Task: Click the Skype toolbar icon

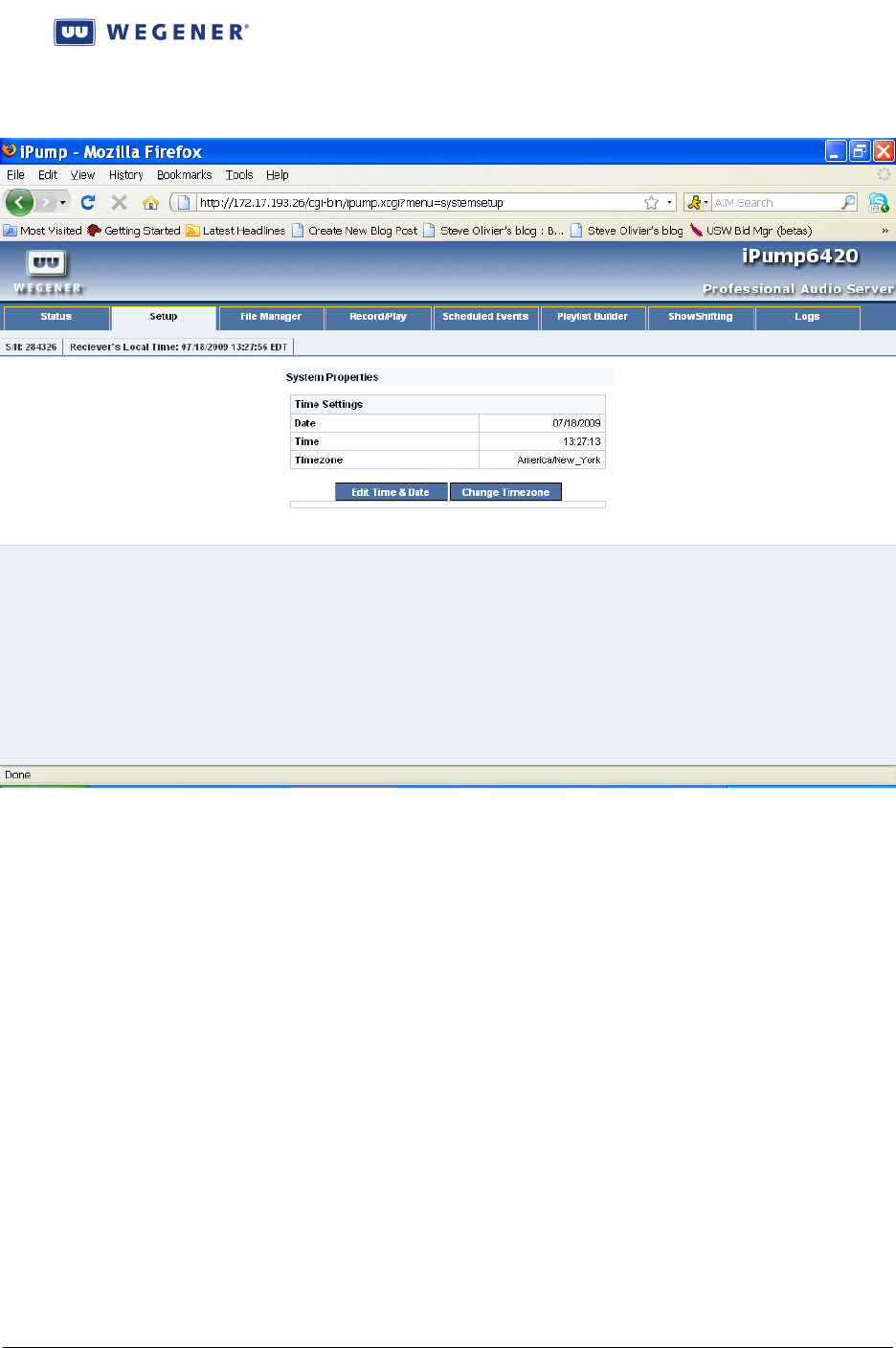Action: point(878,202)
